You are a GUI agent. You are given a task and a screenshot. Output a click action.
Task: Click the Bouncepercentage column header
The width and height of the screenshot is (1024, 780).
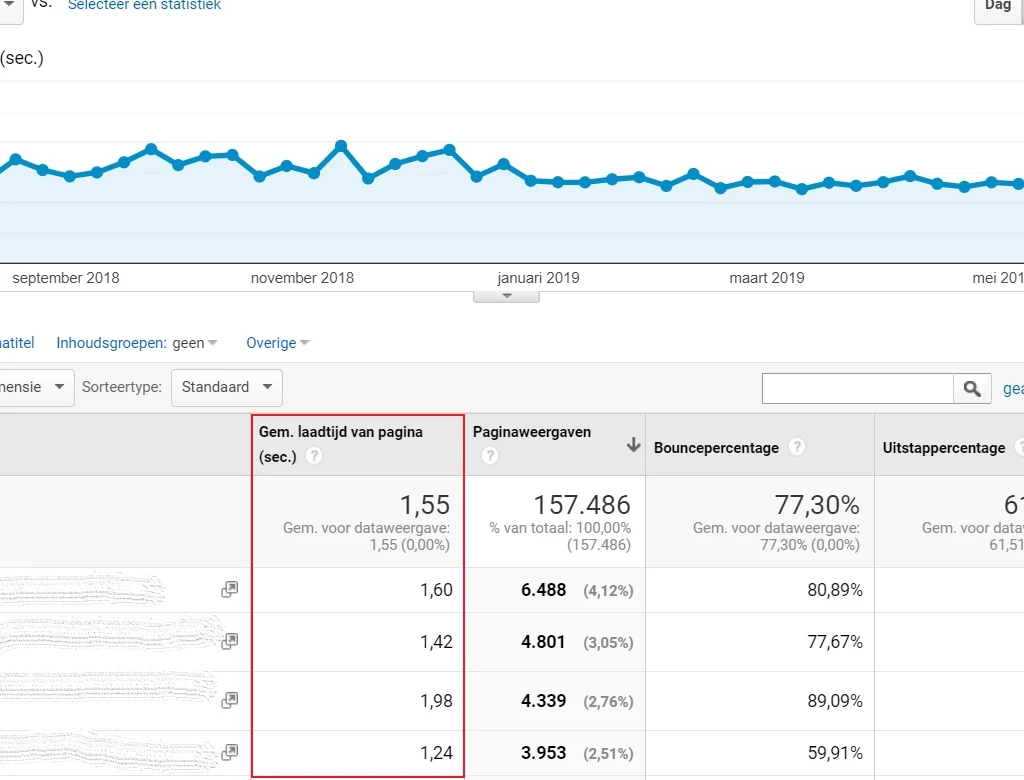click(716, 448)
